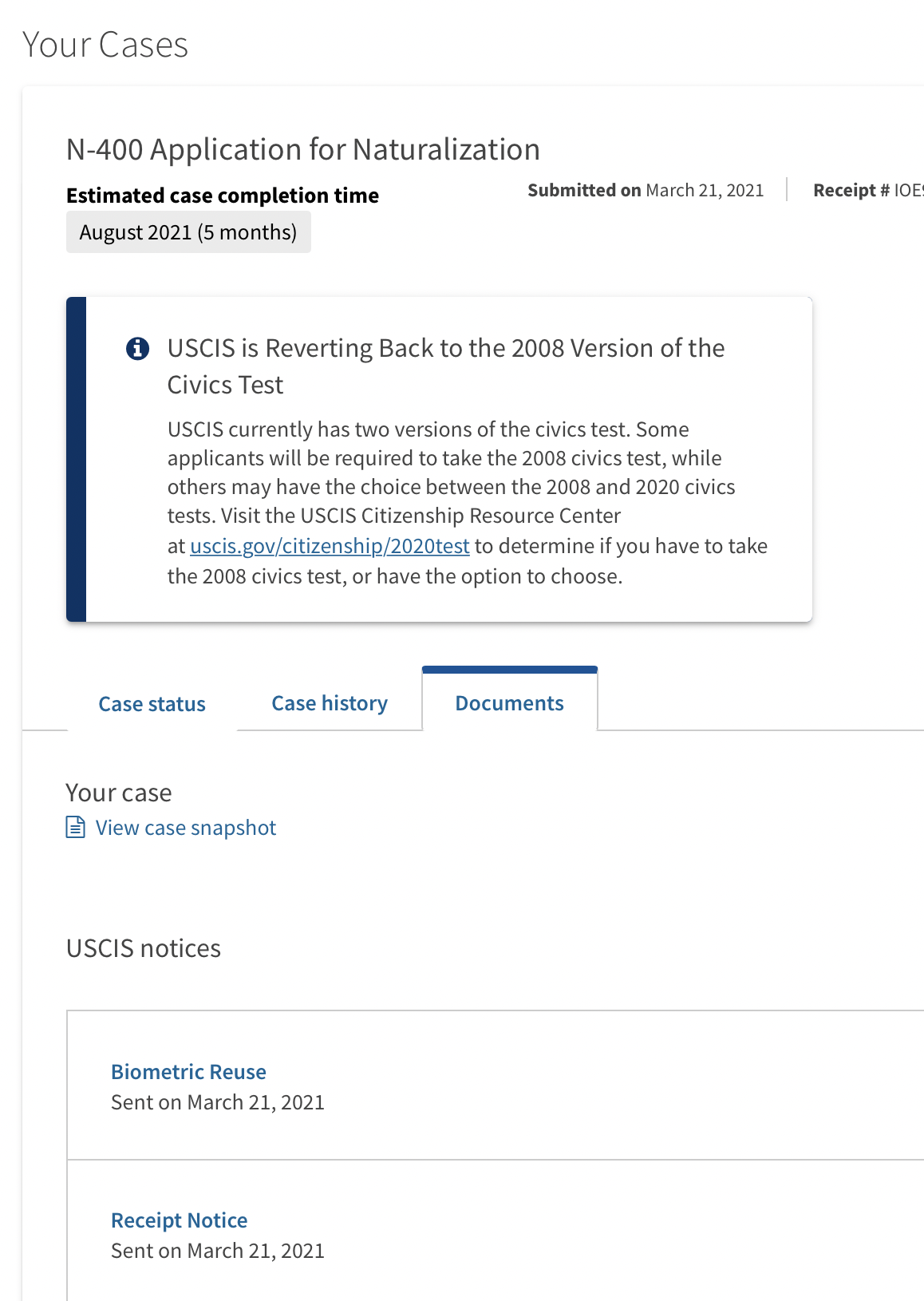Open the uscis.gov/citizenship/2020test link

[x=330, y=546]
